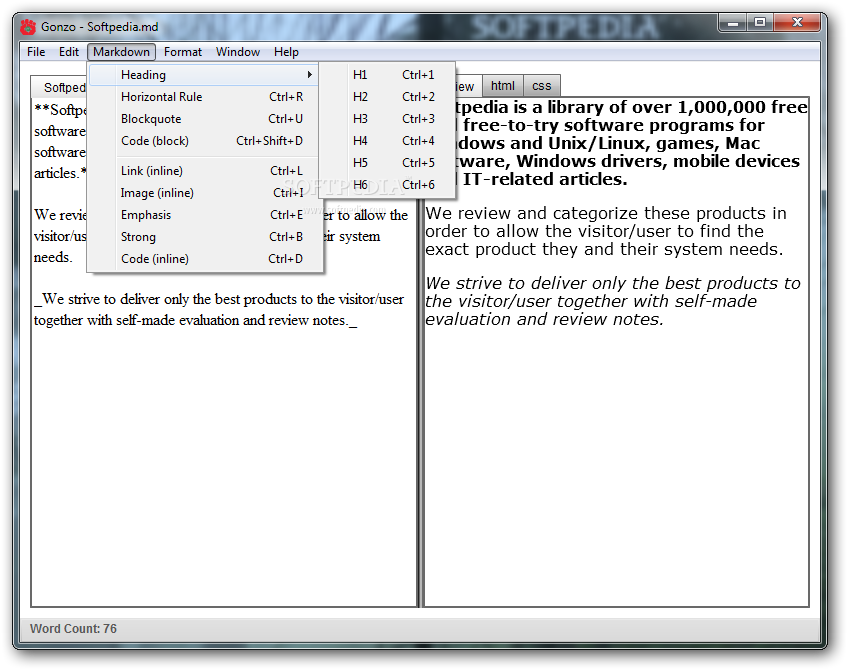Close the Gonzo window
The height and width of the screenshot is (670, 848).
coord(797,23)
